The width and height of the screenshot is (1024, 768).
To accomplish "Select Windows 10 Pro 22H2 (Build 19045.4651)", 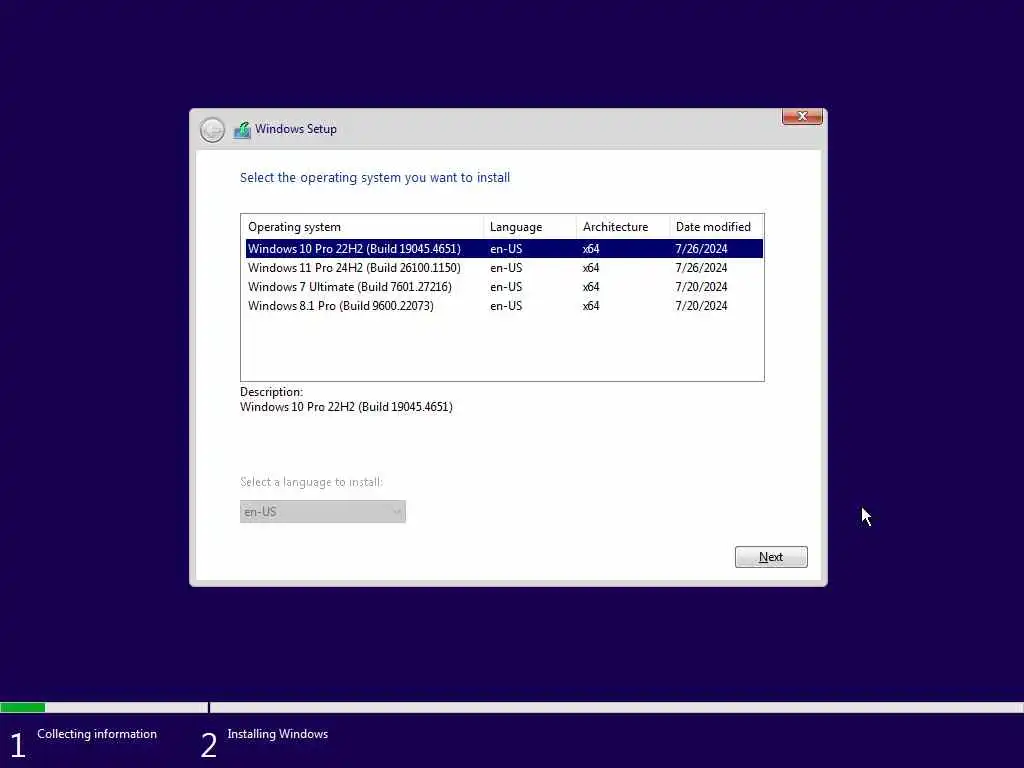I will tap(504, 249).
